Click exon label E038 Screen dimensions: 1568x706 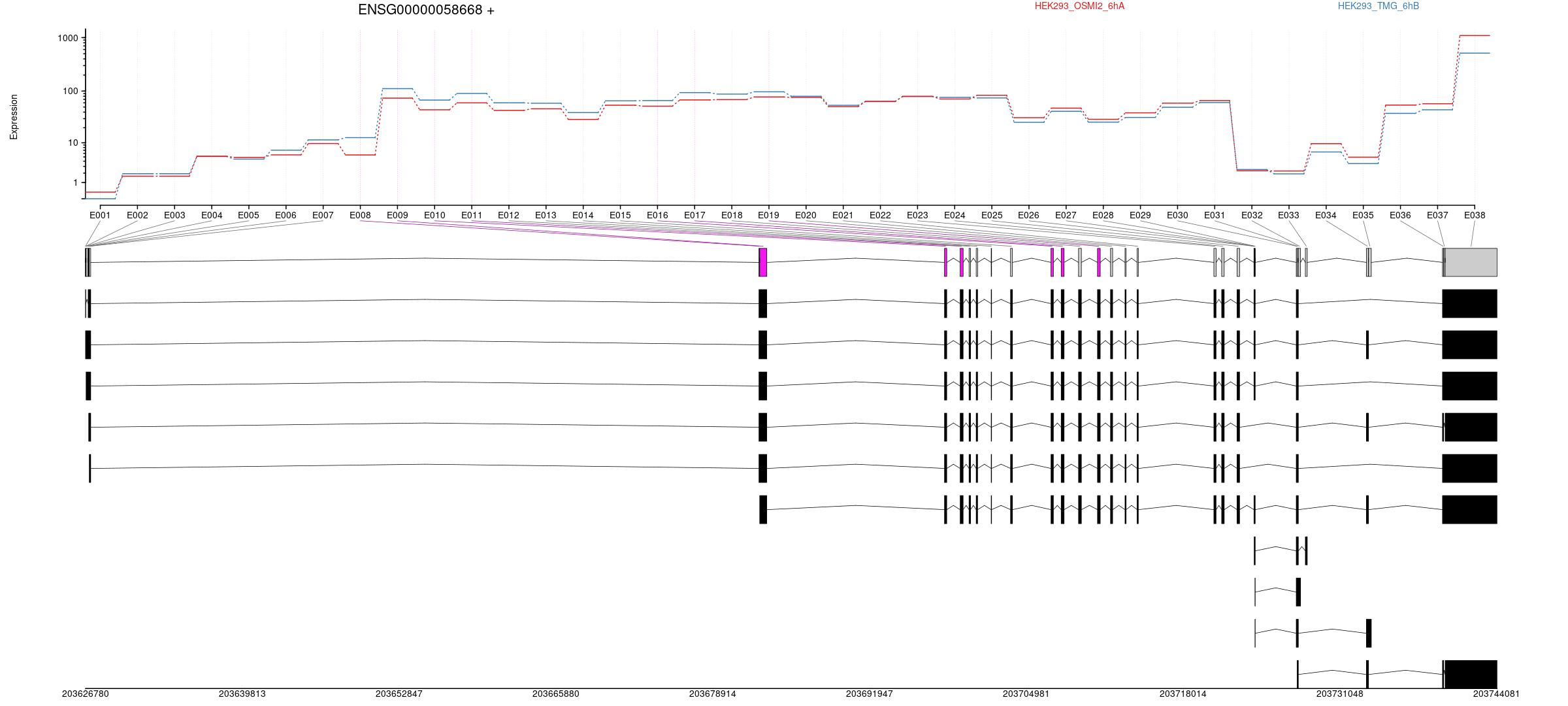1475,215
